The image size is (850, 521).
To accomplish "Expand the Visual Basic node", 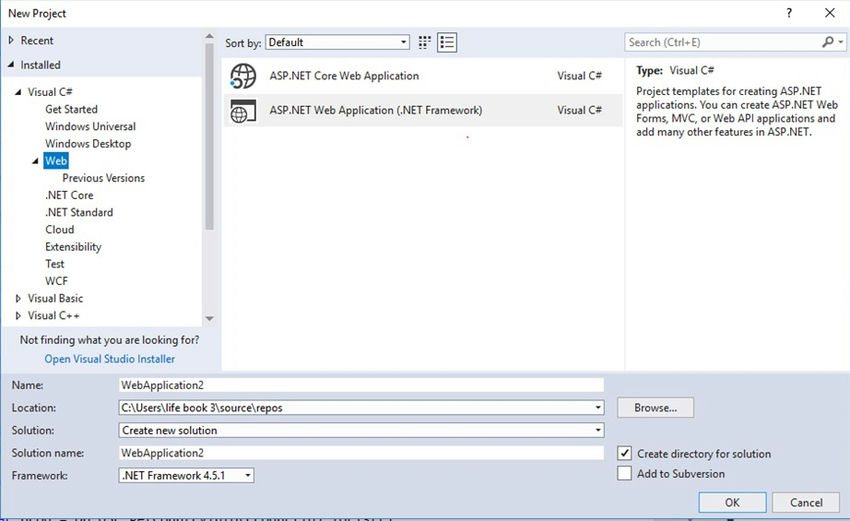I will [x=18, y=298].
